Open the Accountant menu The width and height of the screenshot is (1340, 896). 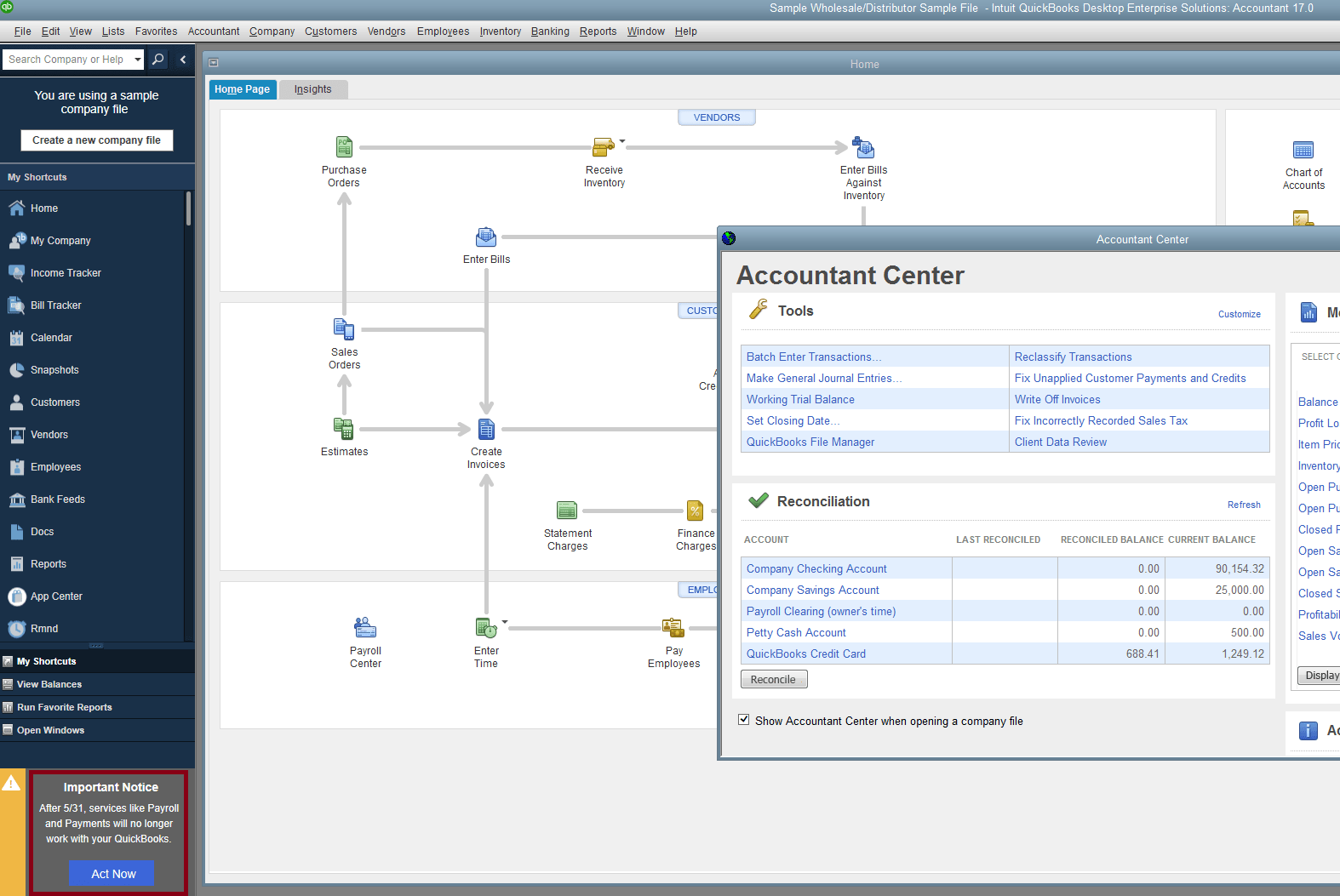click(x=214, y=31)
